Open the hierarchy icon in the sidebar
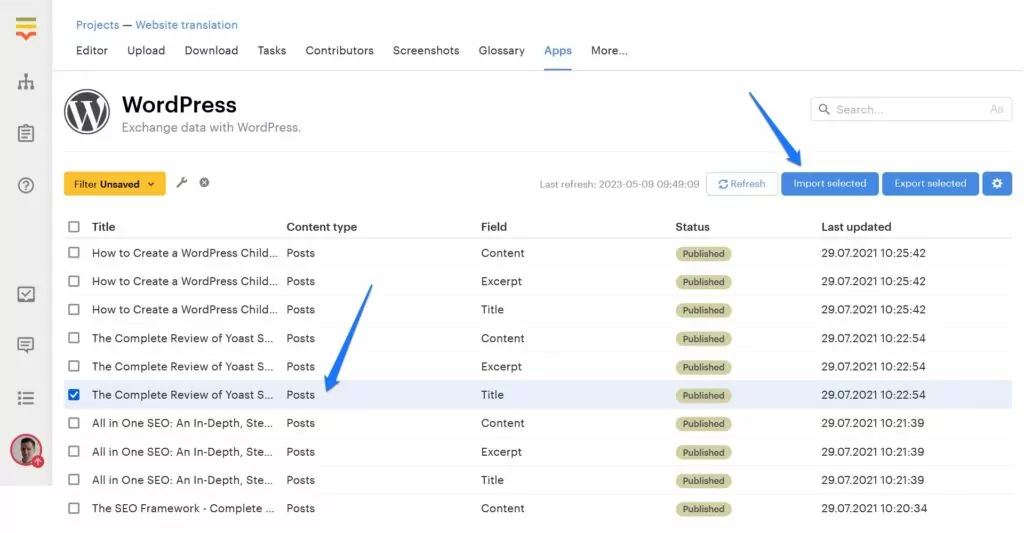Viewport: 1024px width, 533px height. [26, 82]
